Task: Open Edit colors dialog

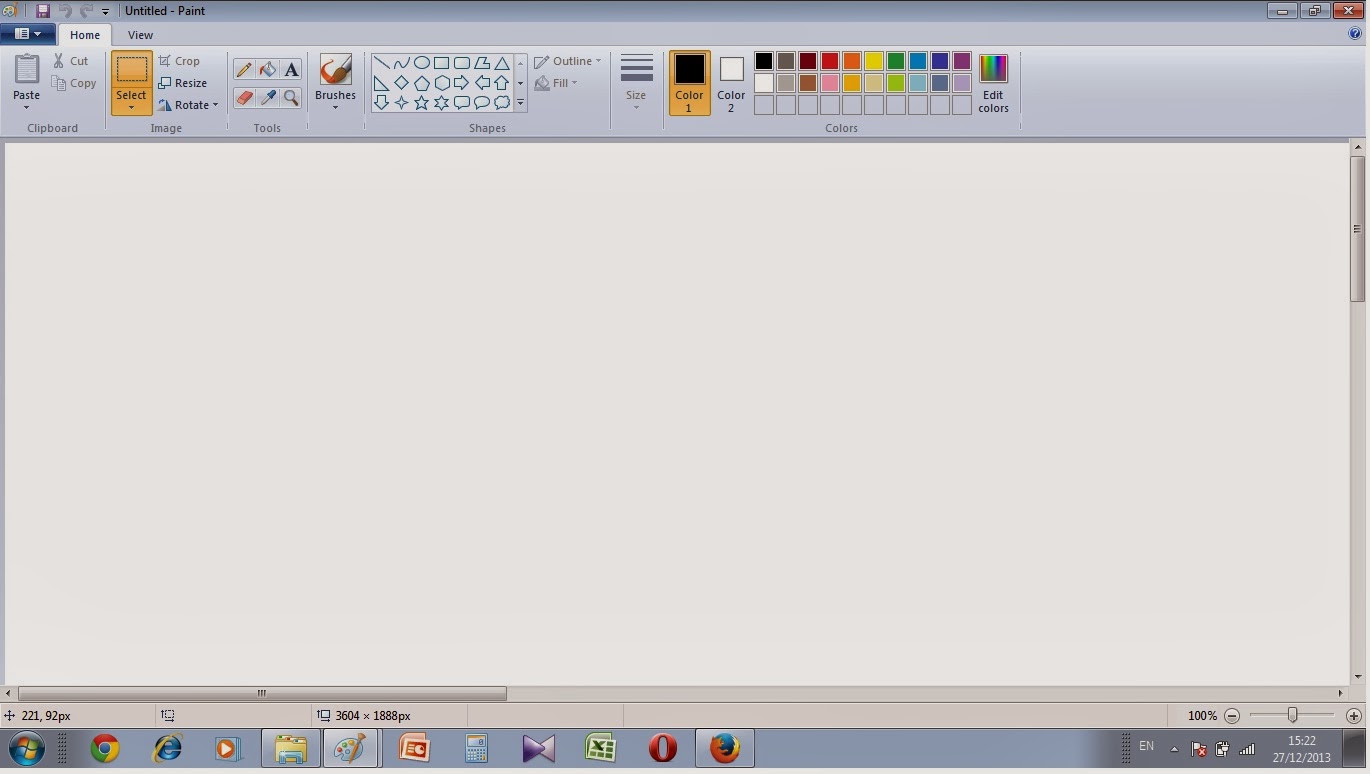Action: tap(993, 82)
